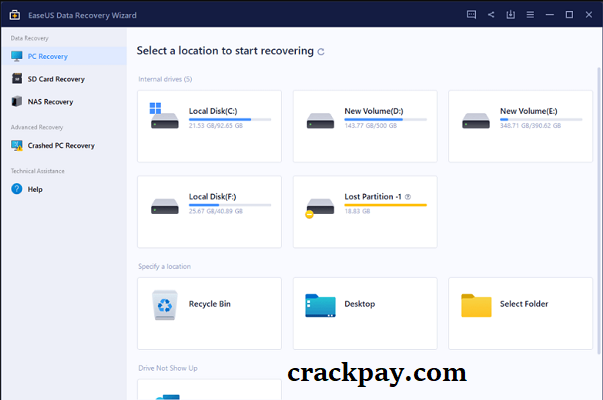603x400 pixels.
Task: Click the 'Specify a location' heading
Action: click(x=164, y=266)
